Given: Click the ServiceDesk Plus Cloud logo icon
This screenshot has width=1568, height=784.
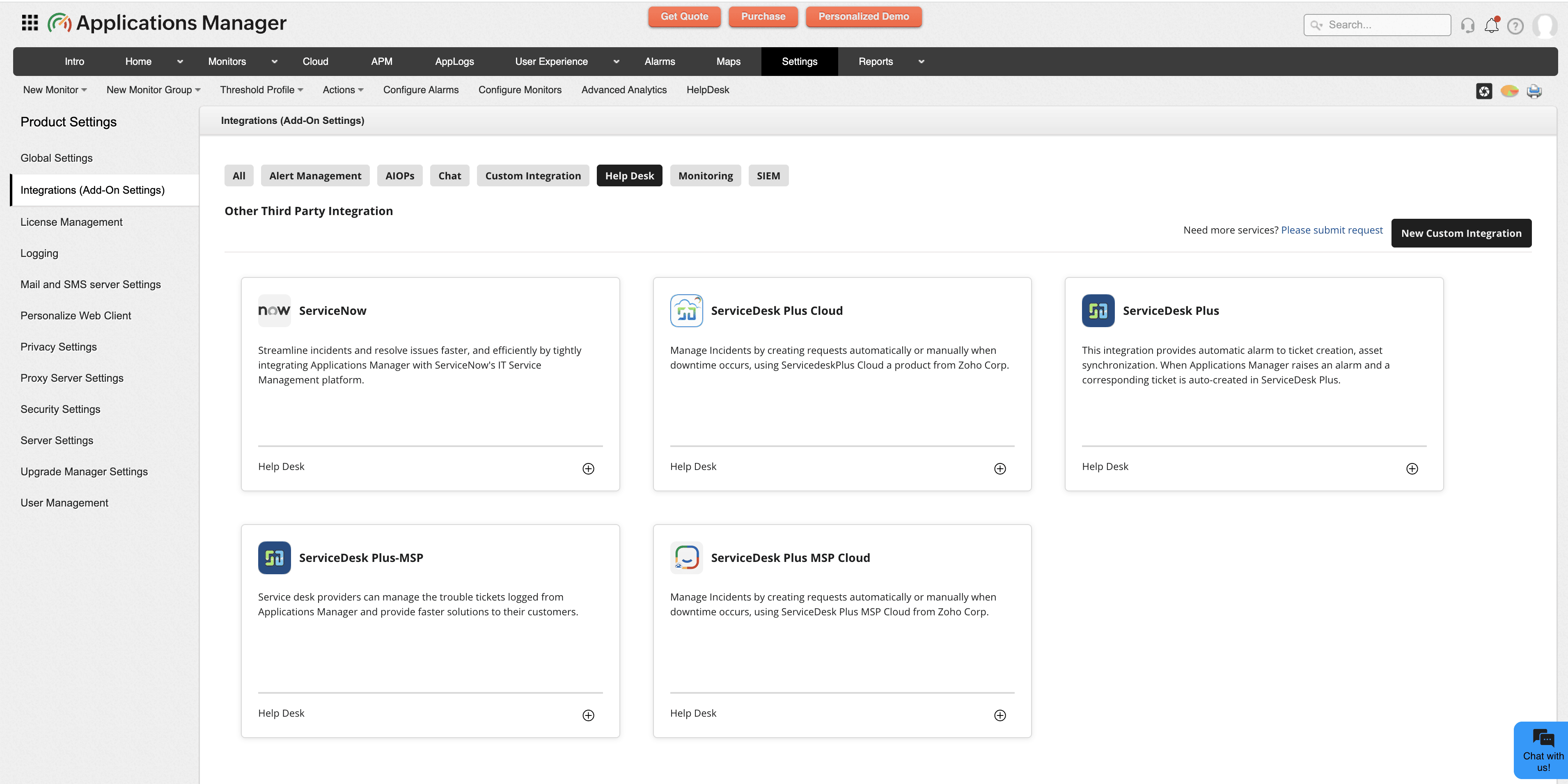Looking at the screenshot, I should coord(687,310).
